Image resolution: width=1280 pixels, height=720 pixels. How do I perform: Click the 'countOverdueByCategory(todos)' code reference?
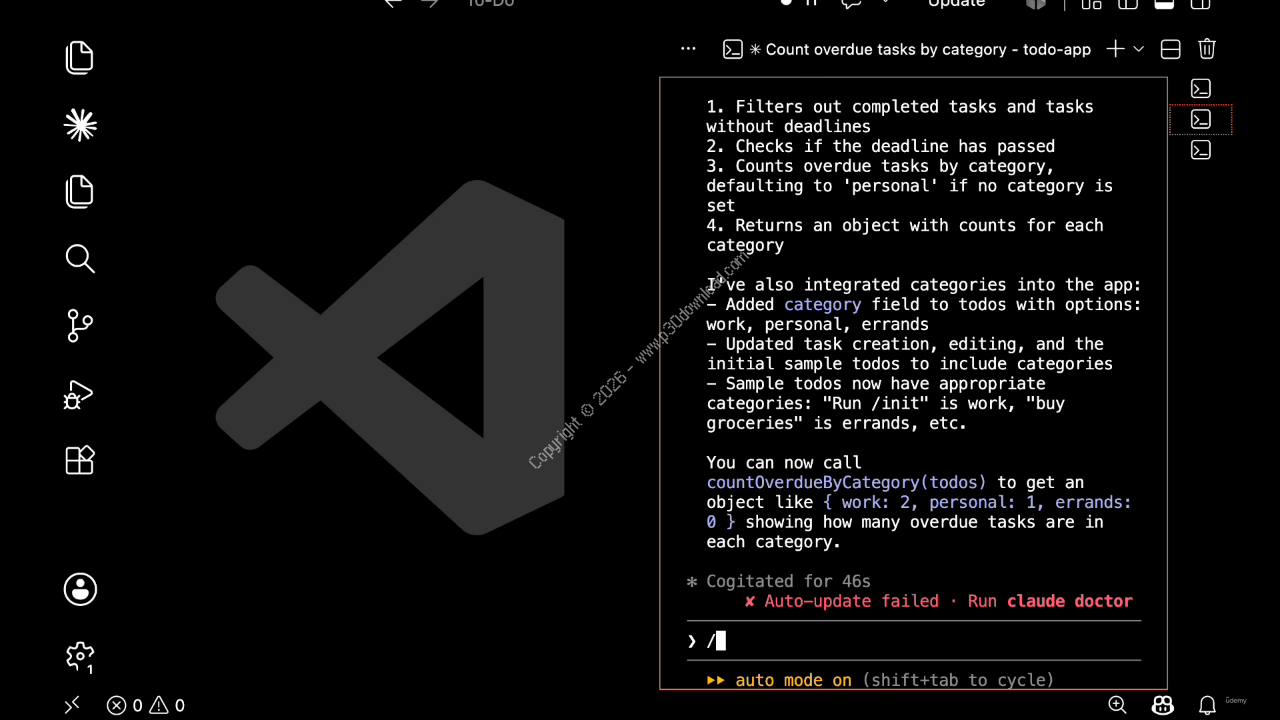pos(846,482)
